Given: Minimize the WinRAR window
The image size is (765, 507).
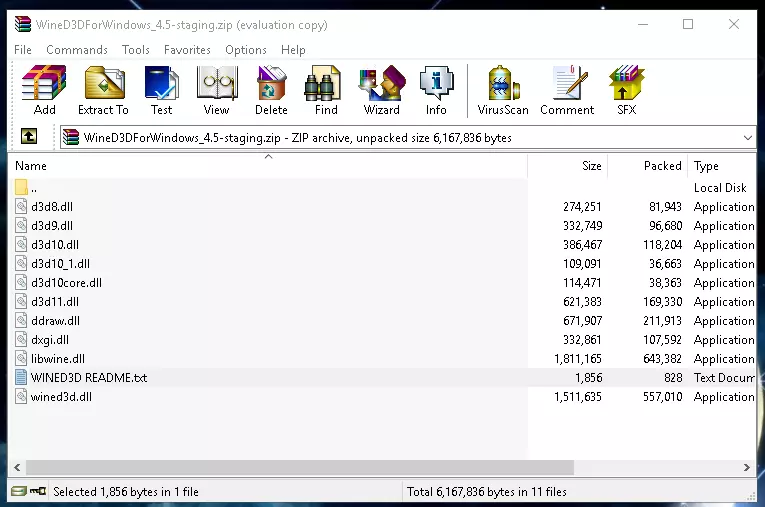Looking at the screenshot, I should (643, 24).
